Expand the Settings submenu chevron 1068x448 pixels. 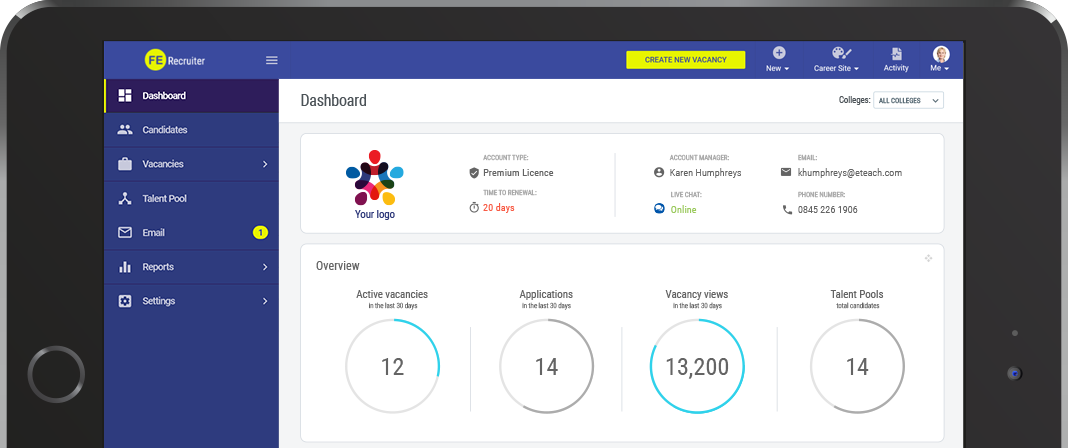click(x=265, y=301)
